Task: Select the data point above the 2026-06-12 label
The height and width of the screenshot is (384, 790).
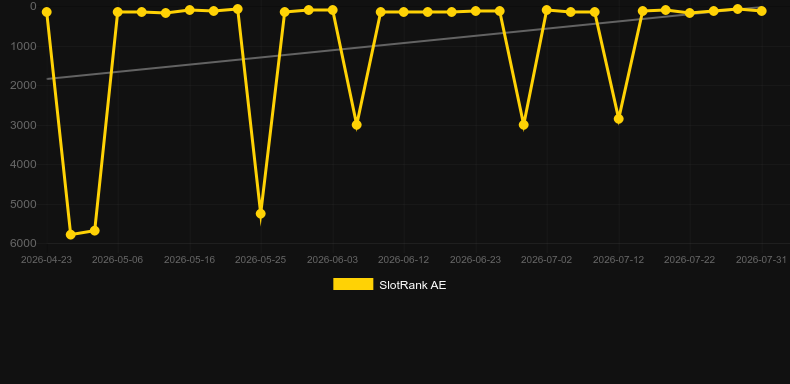Action: pos(404,12)
